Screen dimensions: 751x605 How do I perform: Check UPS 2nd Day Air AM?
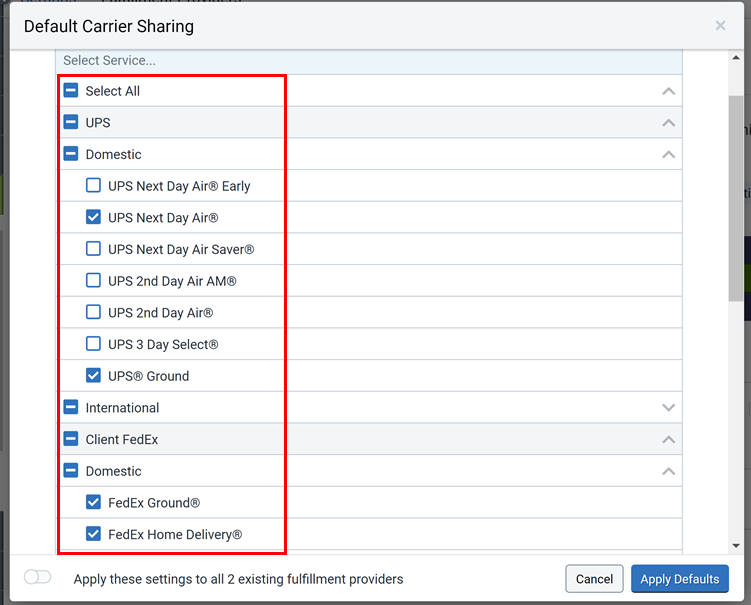[93, 281]
